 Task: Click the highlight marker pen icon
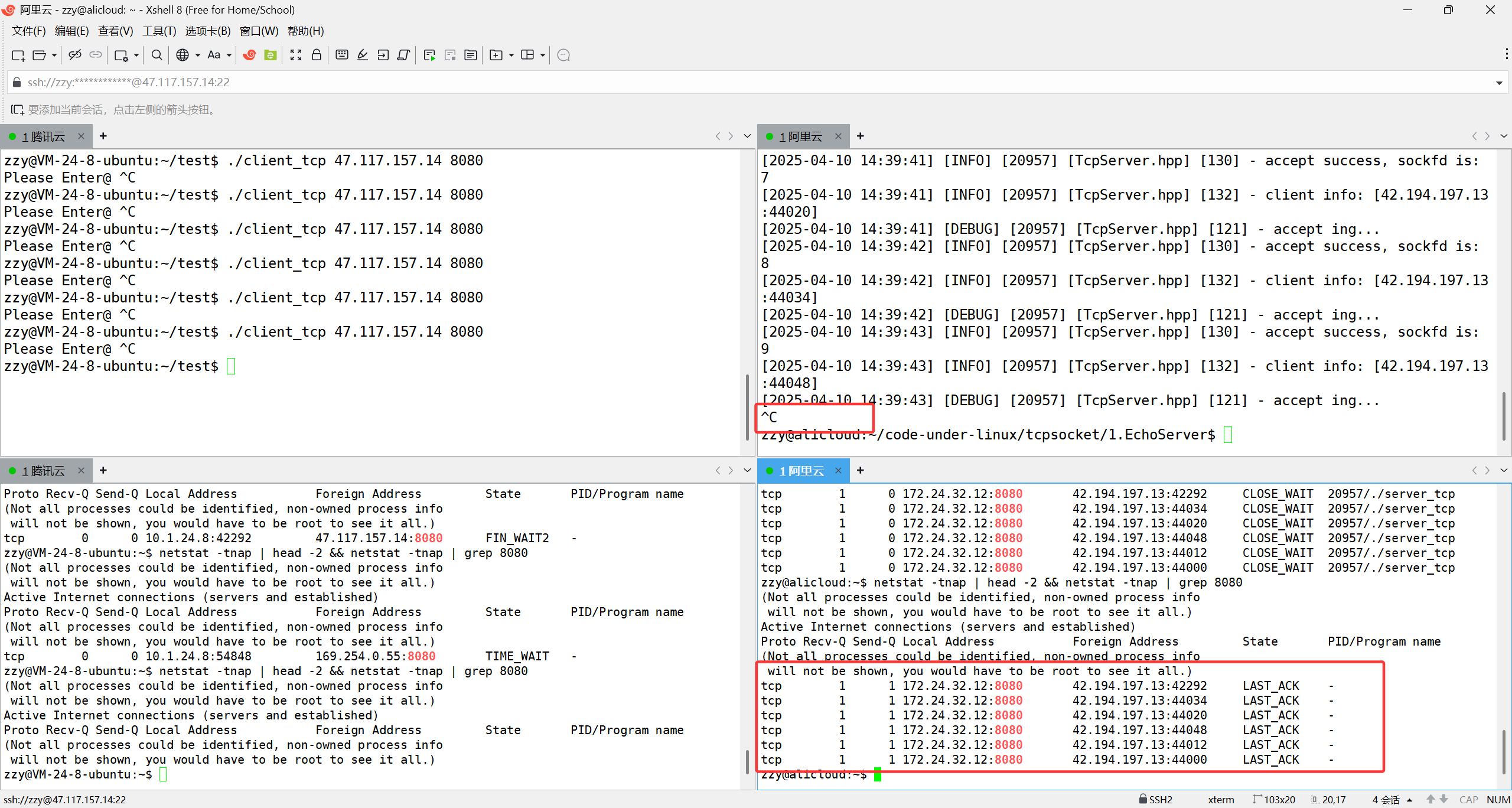(363, 55)
